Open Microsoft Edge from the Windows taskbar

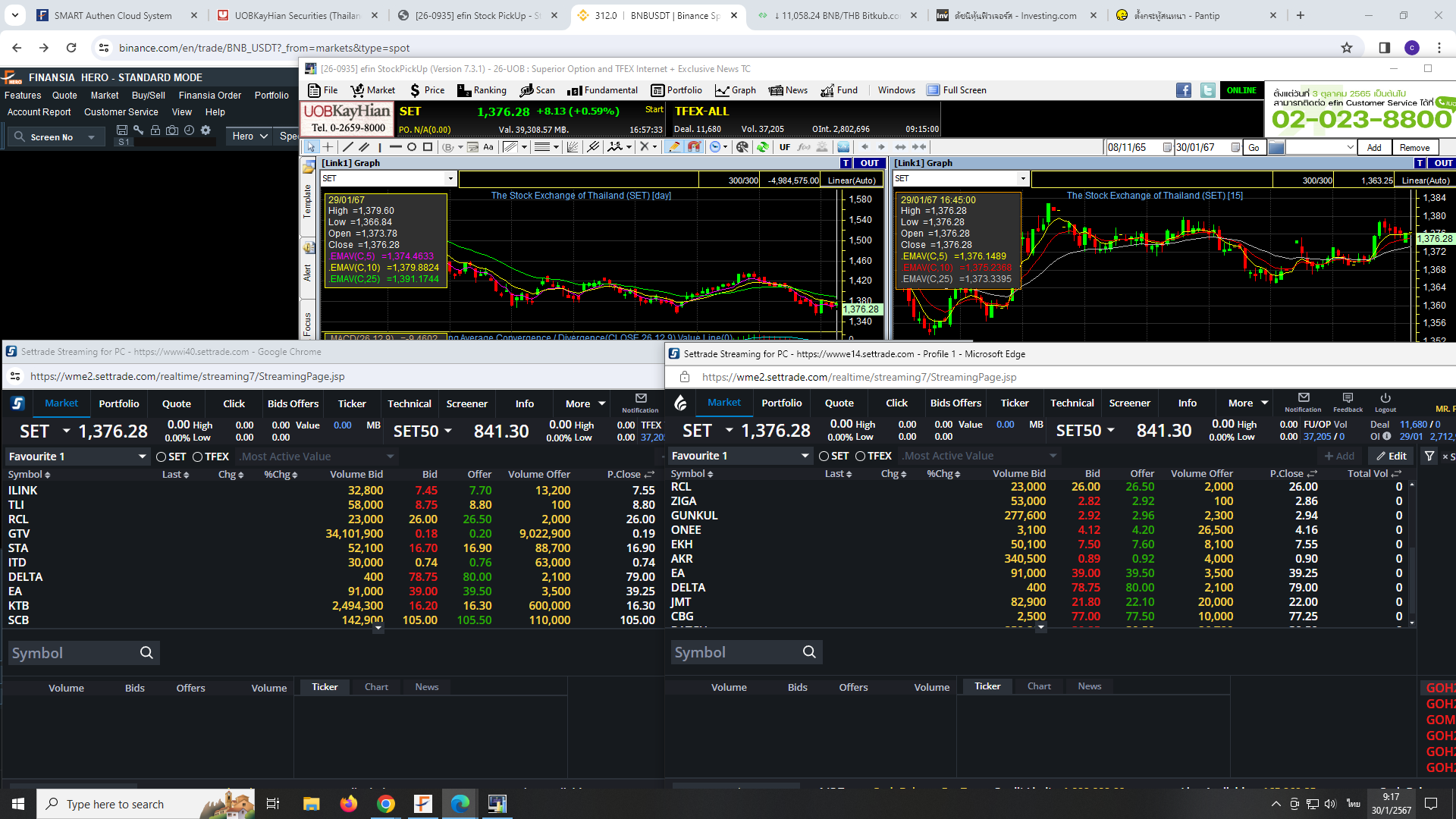(460, 804)
